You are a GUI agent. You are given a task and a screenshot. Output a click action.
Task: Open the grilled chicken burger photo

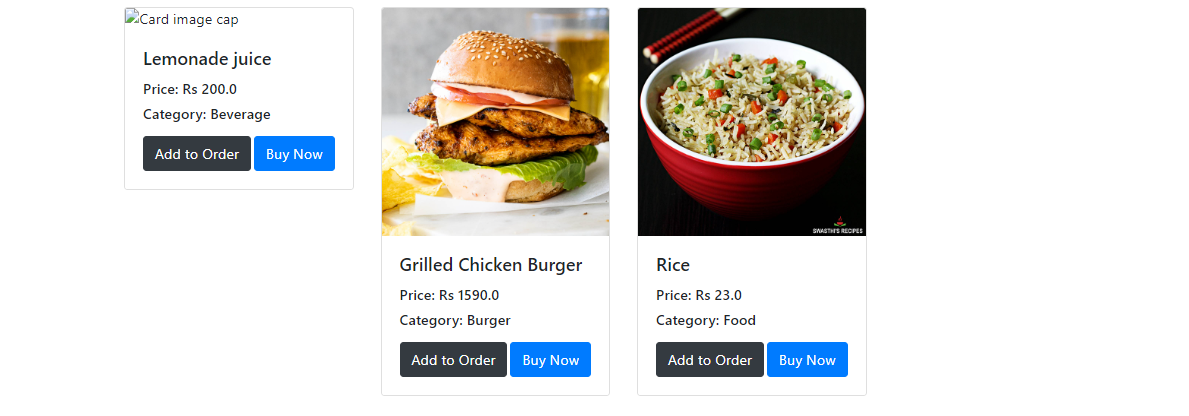click(495, 122)
